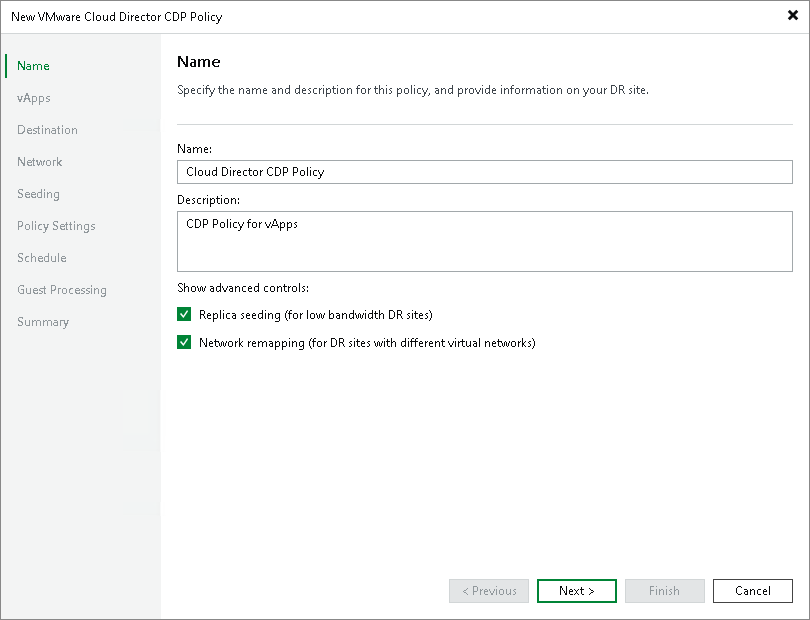Screen dimensions: 810x620
Task: Click the policy Name input field
Action: pyautogui.click(x=485, y=172)
